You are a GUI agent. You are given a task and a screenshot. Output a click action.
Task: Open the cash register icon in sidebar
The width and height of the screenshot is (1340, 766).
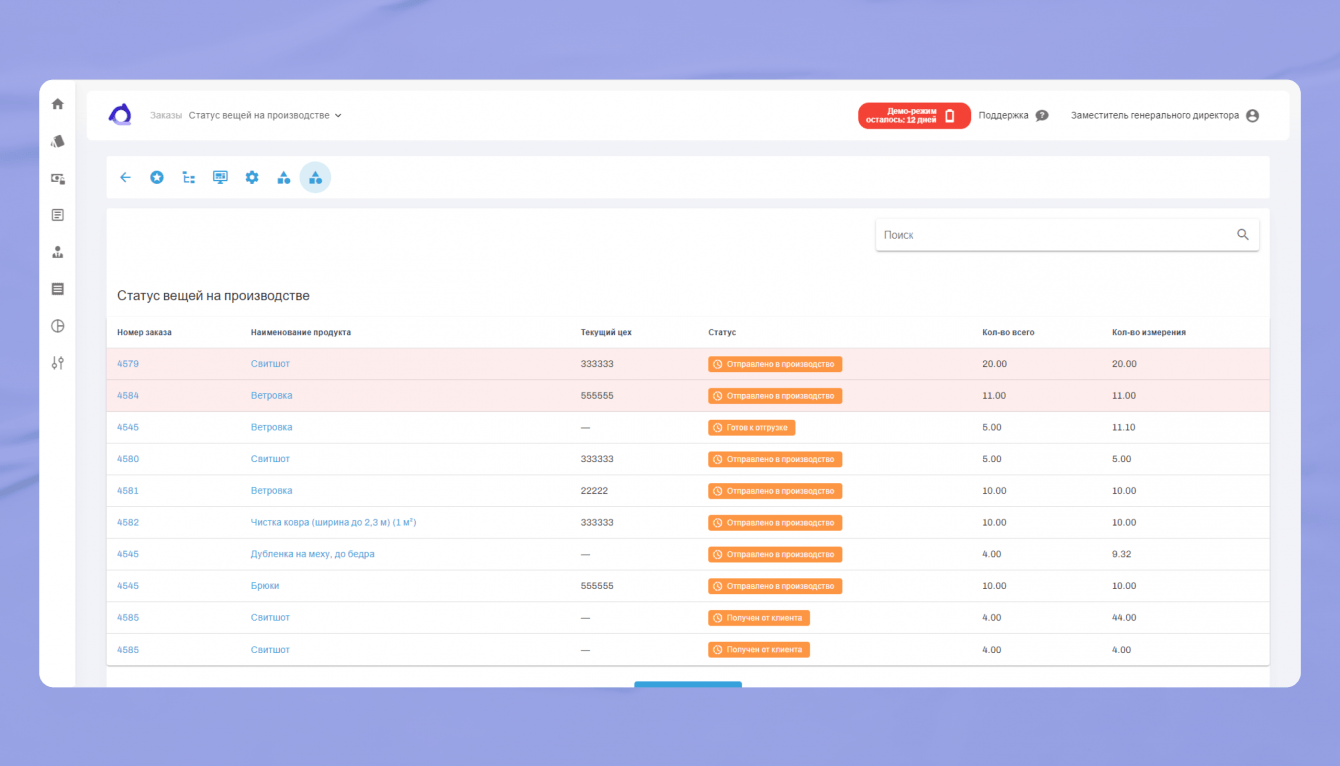click(57, 178)
